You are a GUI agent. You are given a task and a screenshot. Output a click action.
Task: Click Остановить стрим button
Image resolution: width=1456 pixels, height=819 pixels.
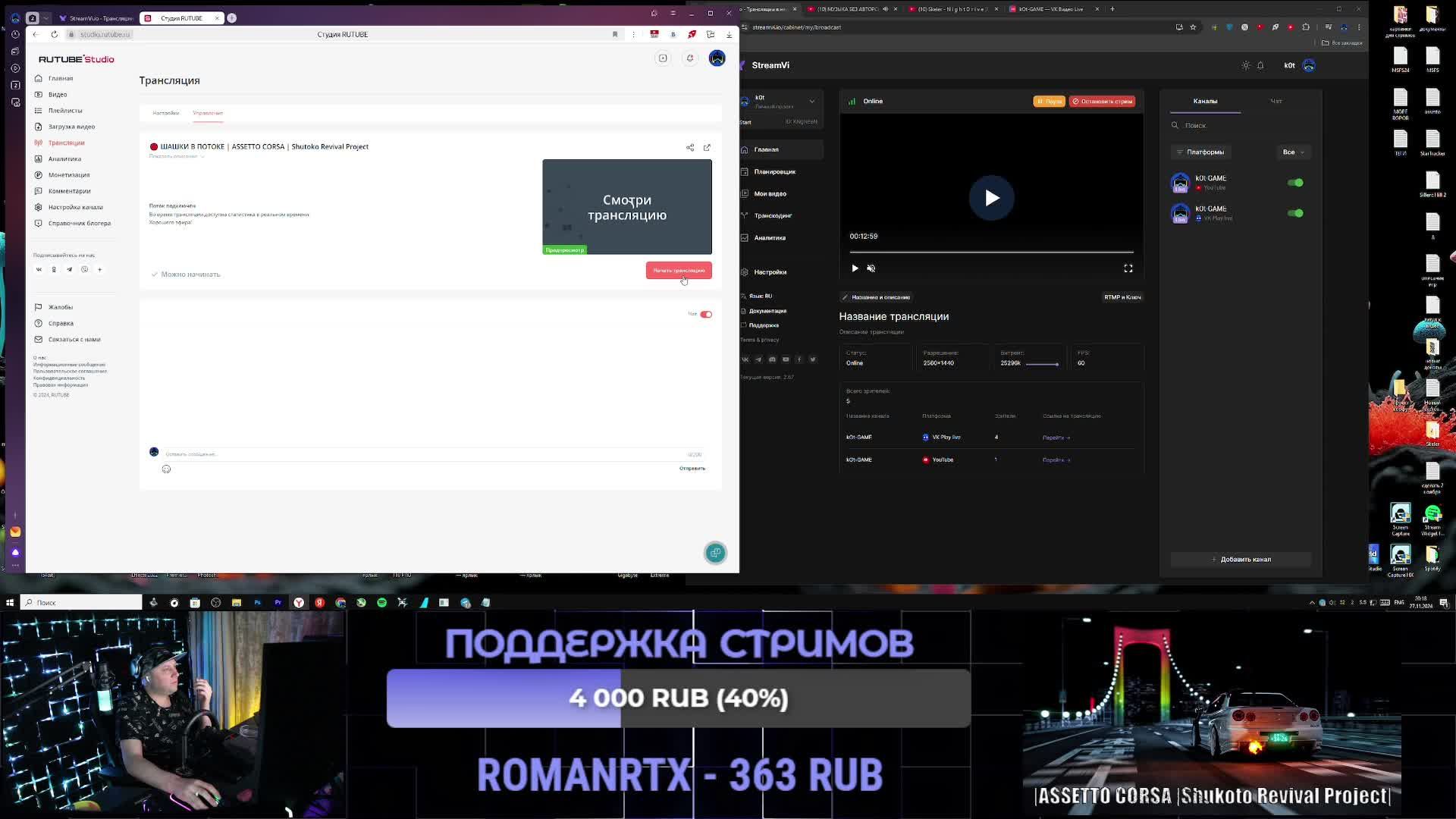coord(1102,101)
